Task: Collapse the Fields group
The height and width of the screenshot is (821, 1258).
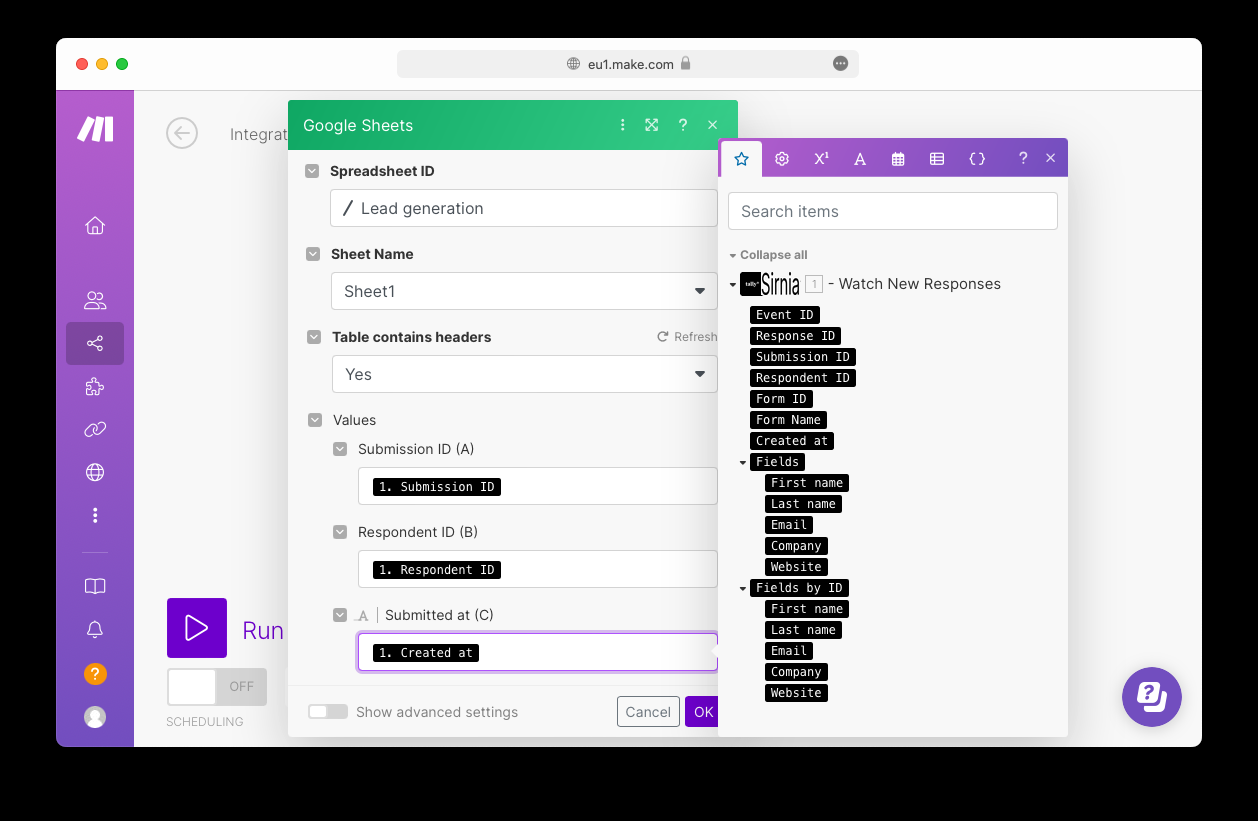Action: [x=743, y=462]
